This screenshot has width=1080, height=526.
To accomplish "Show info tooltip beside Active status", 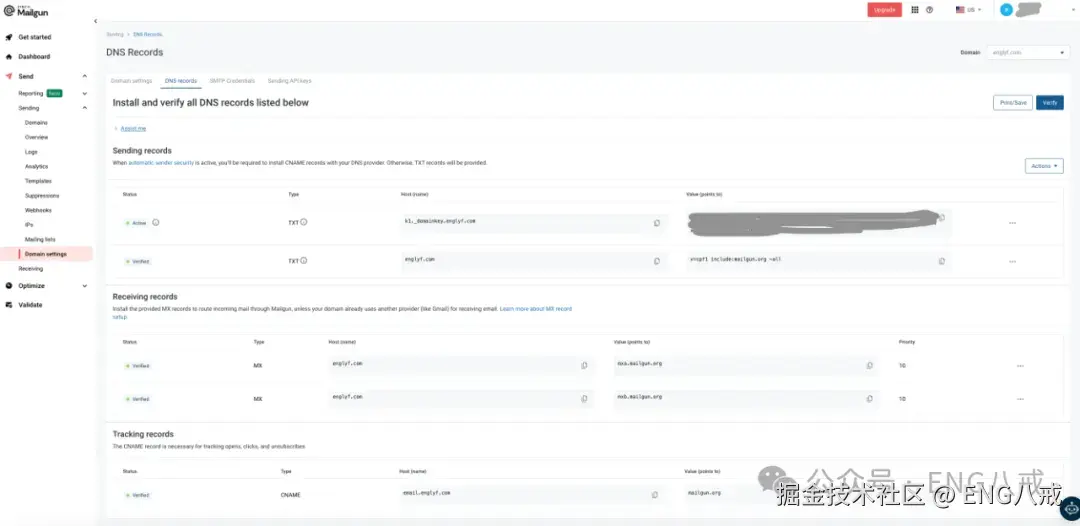I will coord(156,222).
